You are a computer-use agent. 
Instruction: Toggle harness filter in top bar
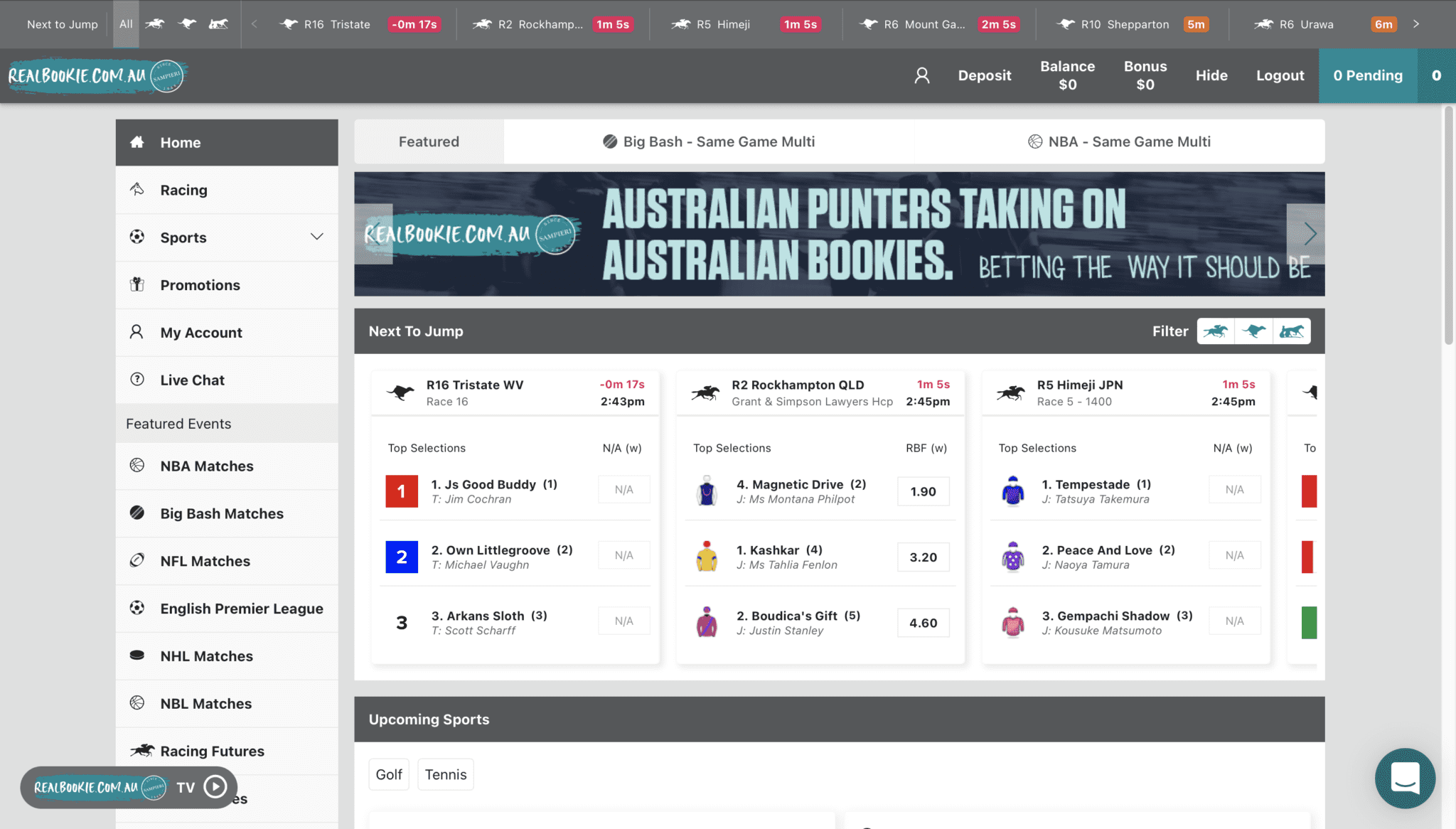[218, 24]
